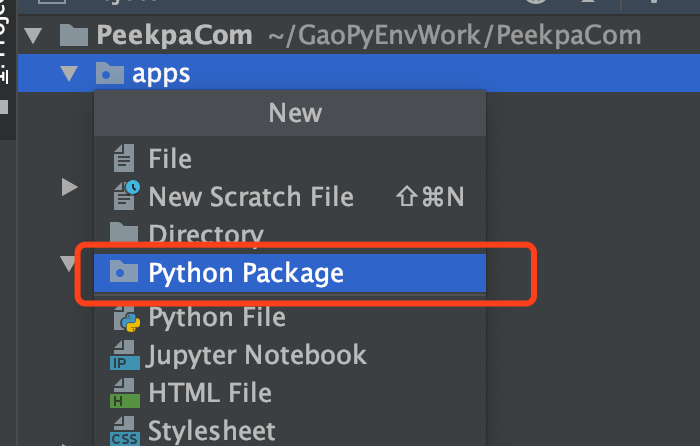Click the apps package folder icon
This screenshot has height=446, width=700.
[109, 73]
